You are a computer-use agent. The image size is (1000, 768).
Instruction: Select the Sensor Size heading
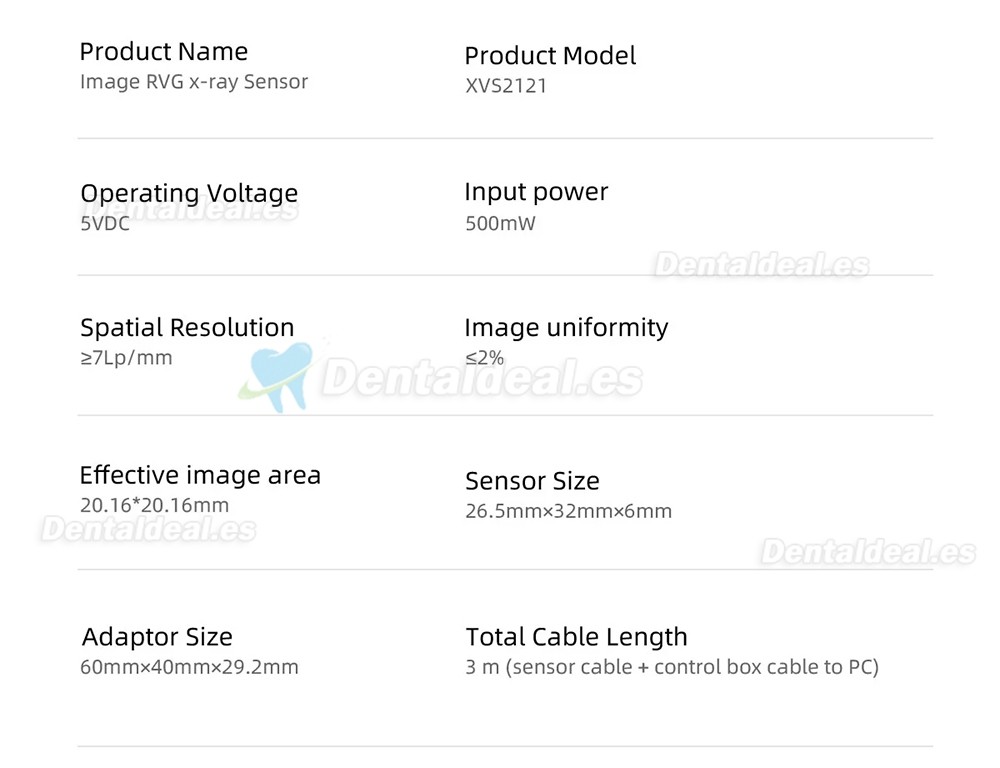[x=533, y=481]
